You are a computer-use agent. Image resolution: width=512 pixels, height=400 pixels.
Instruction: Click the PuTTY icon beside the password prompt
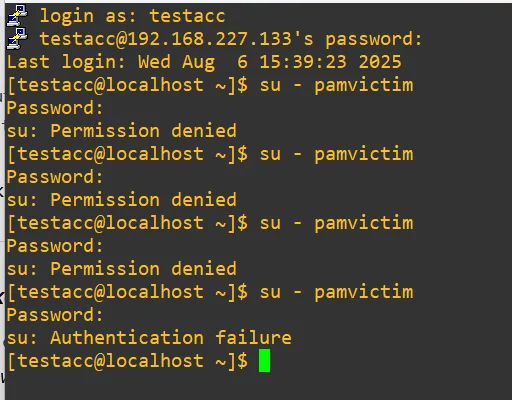(x=17, y=38)
